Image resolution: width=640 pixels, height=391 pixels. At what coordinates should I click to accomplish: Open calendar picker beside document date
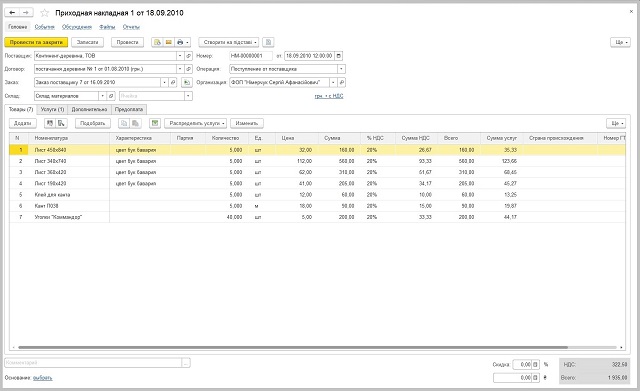(338, 56)
